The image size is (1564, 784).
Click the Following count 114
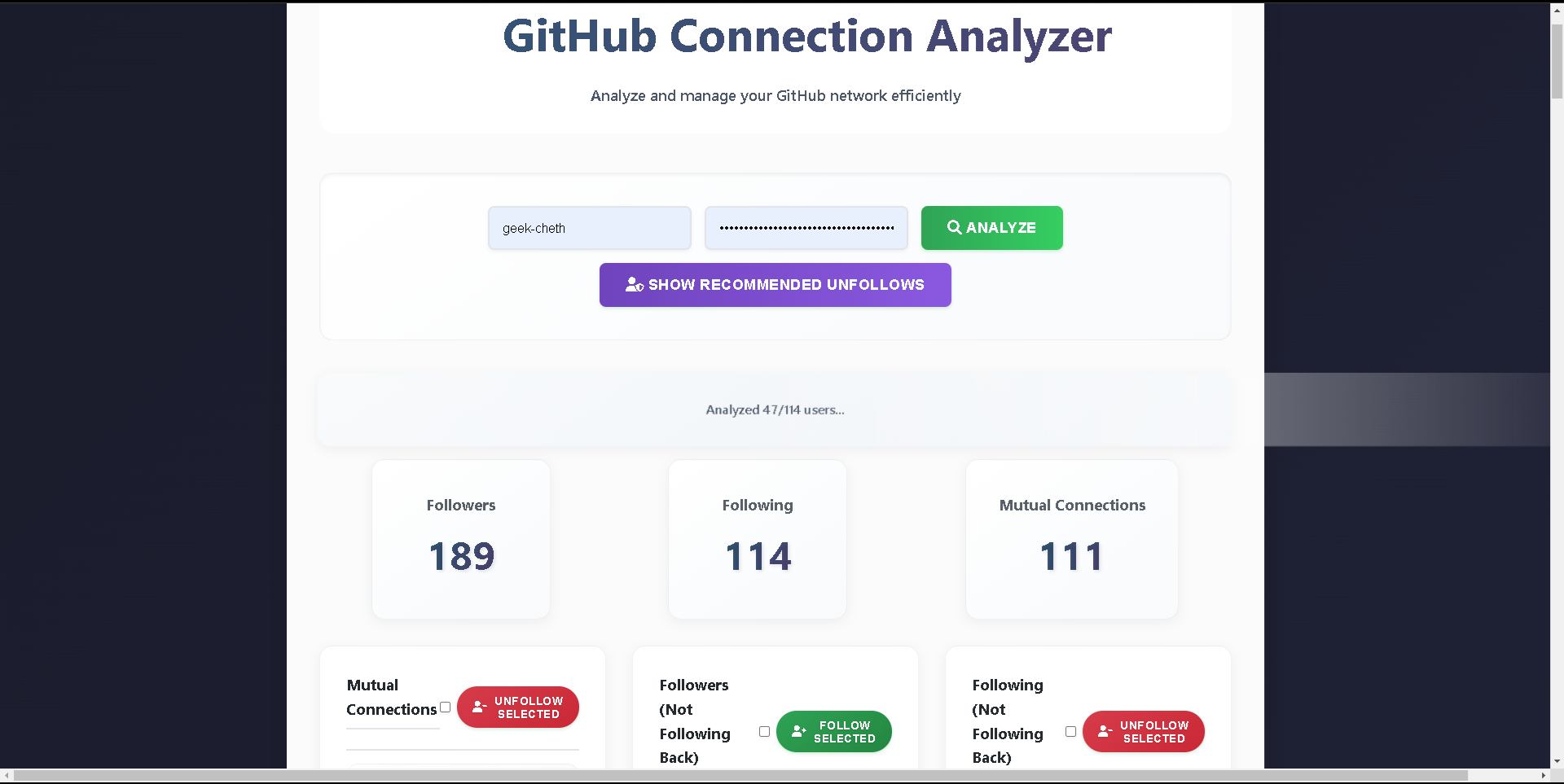[x=758, y=557]
